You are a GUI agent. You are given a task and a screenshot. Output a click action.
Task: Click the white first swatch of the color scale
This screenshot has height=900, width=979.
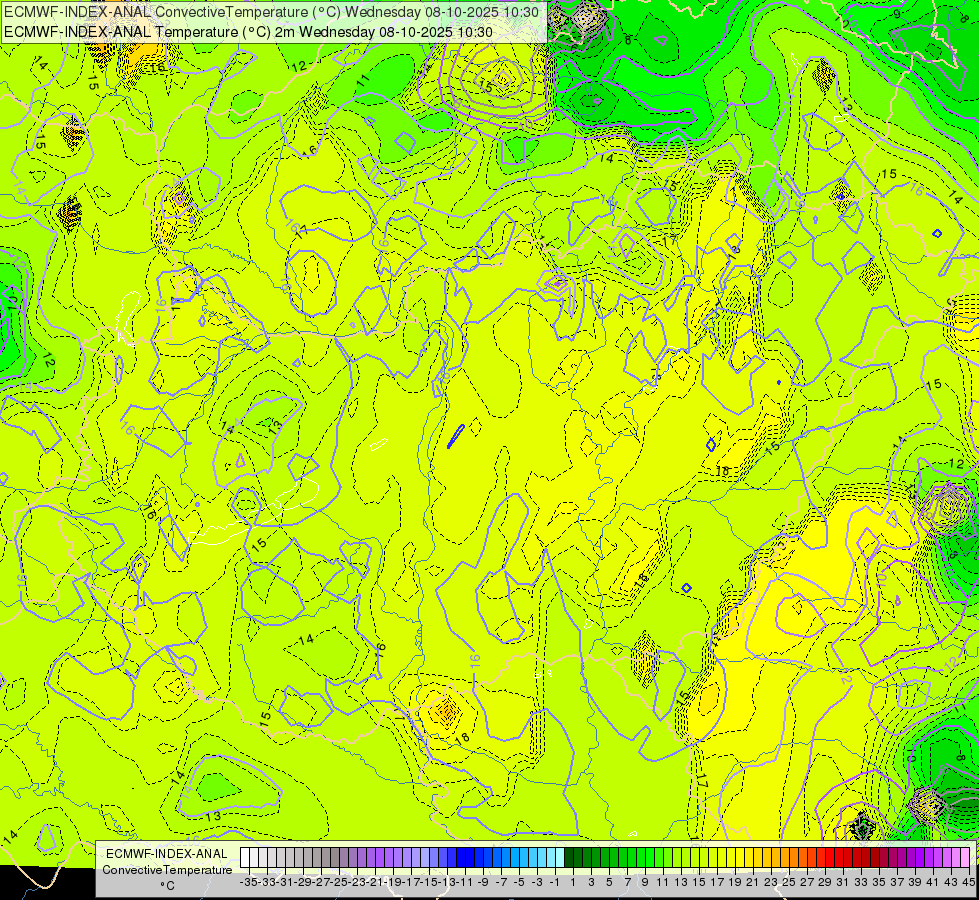(245, 858)
